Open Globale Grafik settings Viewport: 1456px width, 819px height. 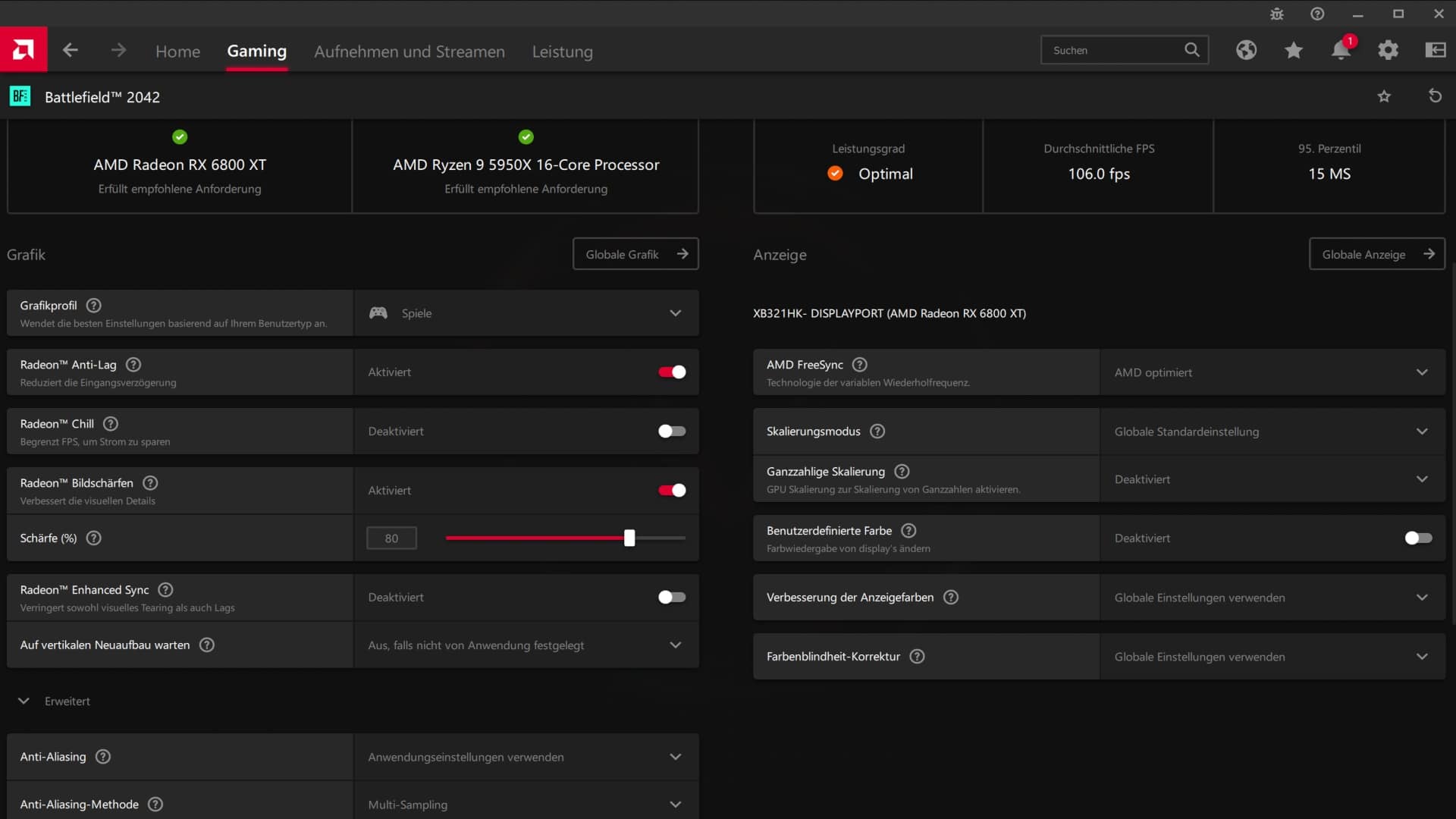click(635, 254)
